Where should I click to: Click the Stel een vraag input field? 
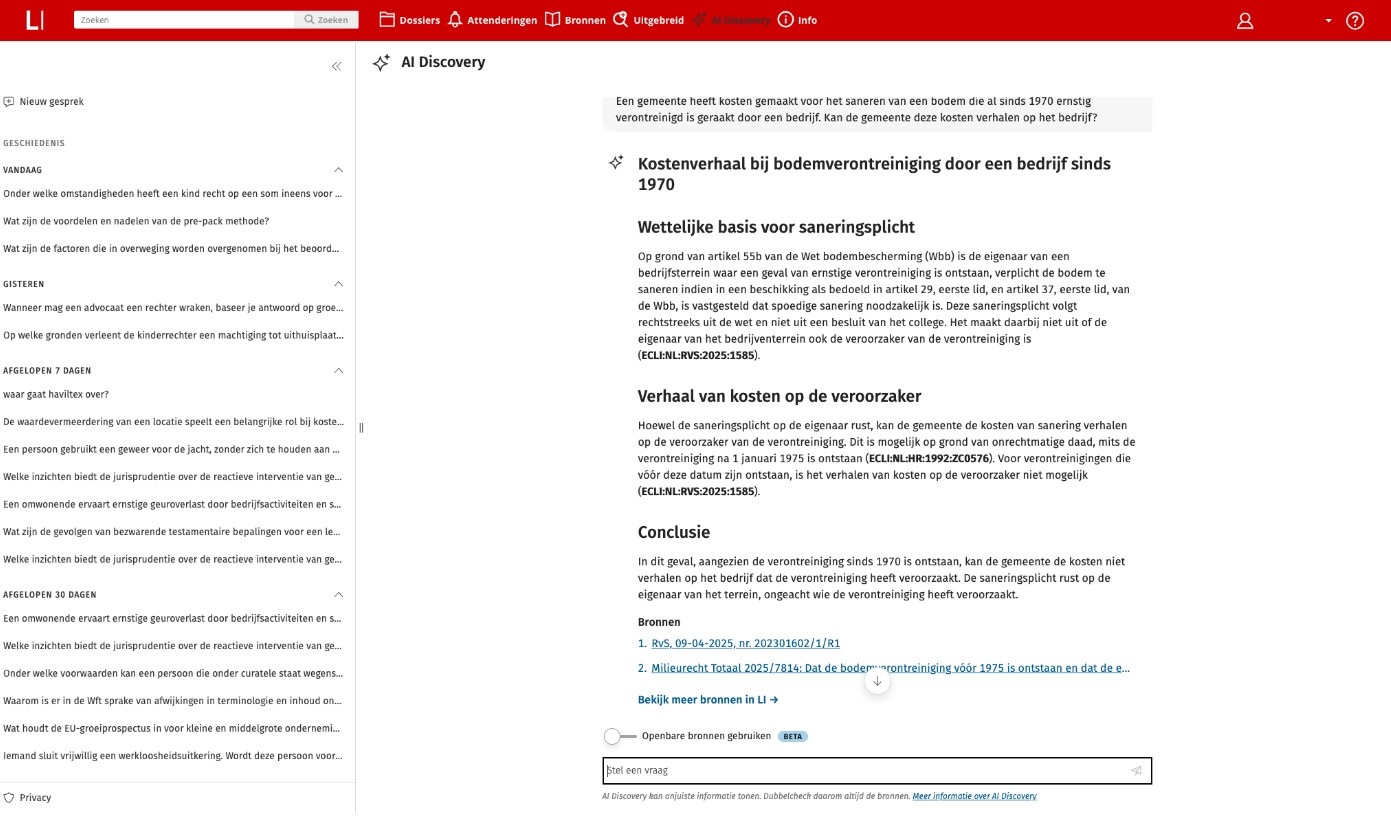(865, 771)
